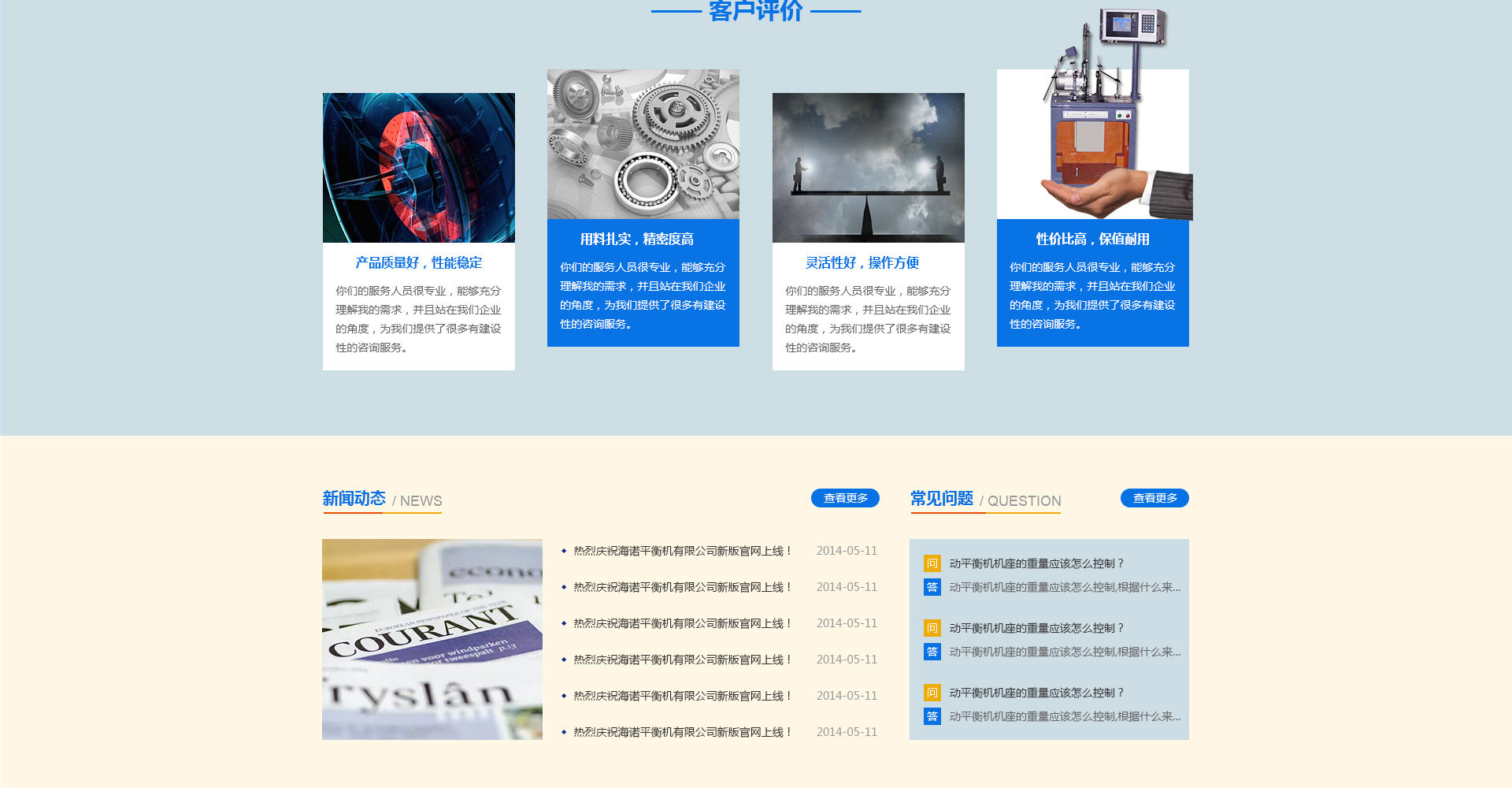Viewport: 1512px width, 788px height.
Task: Open the first news headline in the list
Action: click(682, 551)
